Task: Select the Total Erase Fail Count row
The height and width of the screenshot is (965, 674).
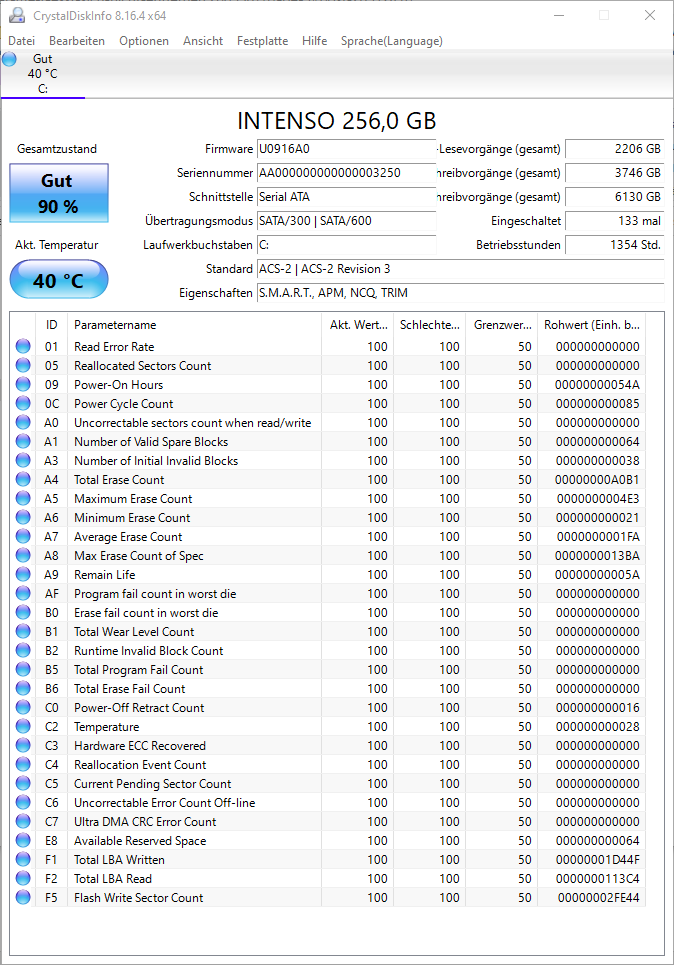Action: [329, 689]
